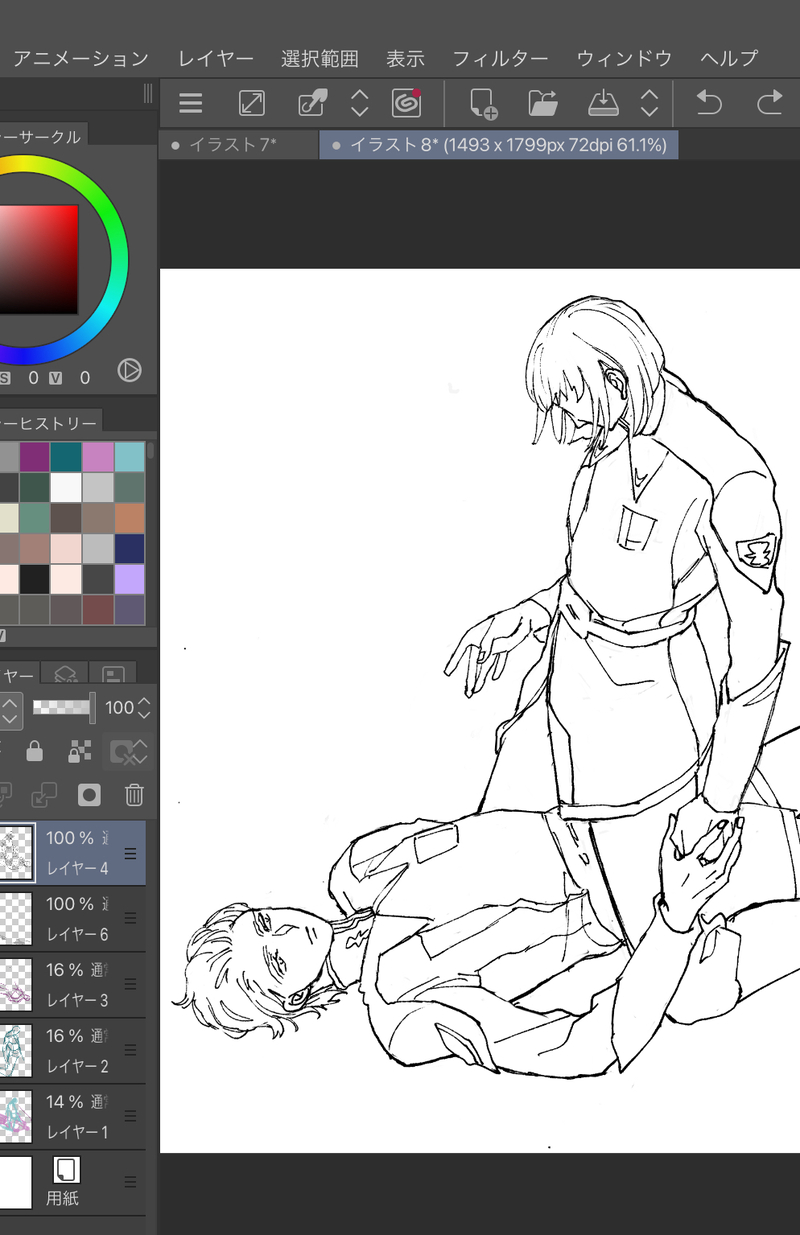Viewport: 800px width, 1235px height.
Task: Pick the purple swatch in color history
Action: (34, 457)
